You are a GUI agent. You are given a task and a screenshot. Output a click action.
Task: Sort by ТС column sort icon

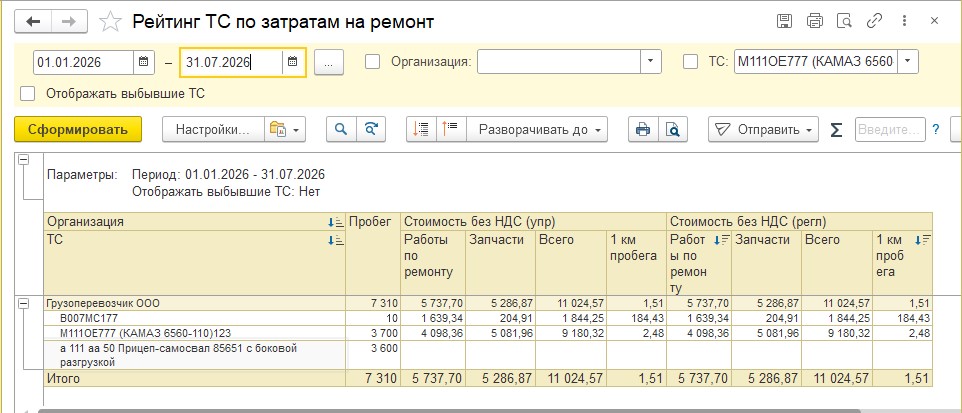click(336, 241)
